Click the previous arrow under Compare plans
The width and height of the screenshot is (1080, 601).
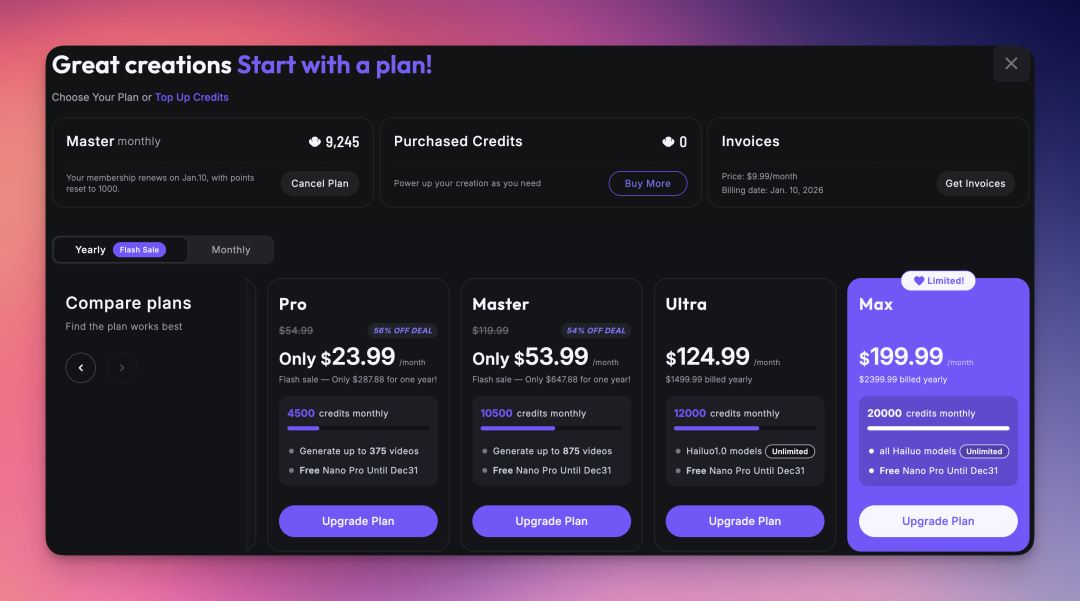81,367
